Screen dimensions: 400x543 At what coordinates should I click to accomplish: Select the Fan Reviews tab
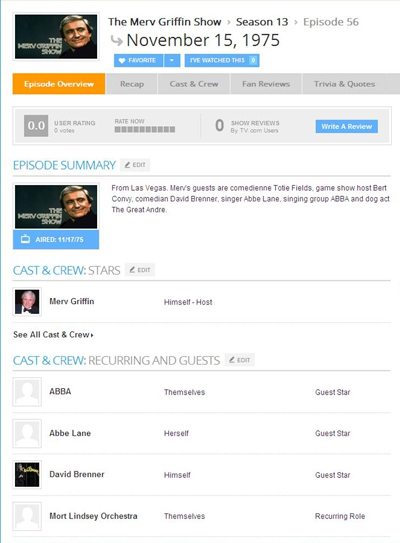[x=266, y=84]
